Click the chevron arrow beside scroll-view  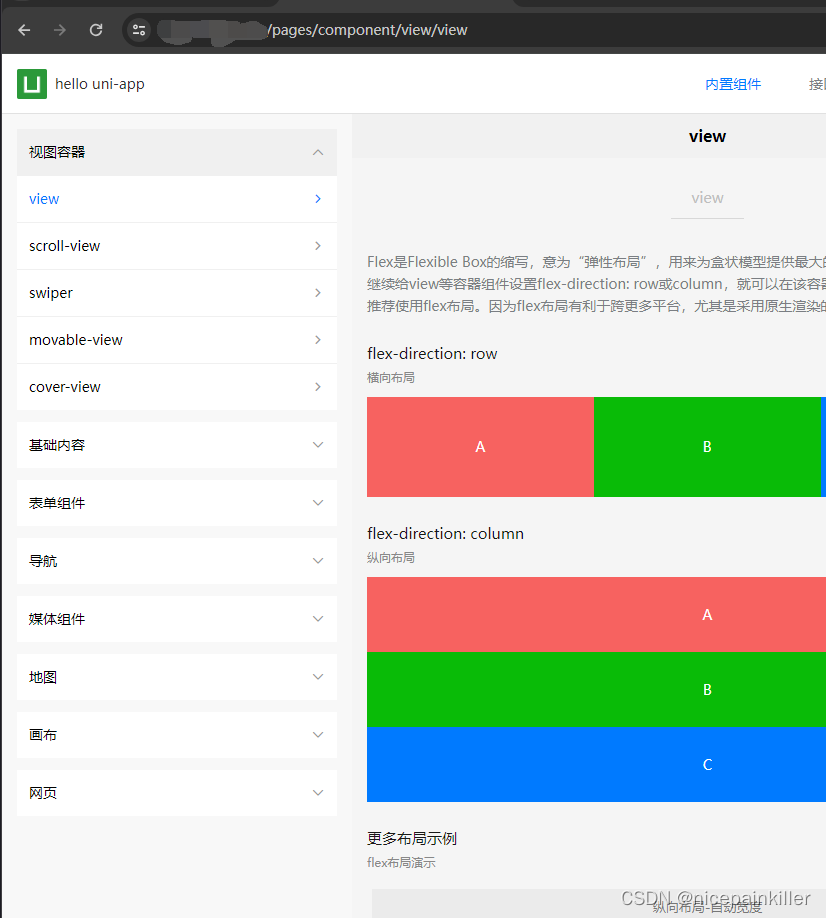pyautogui.click(x=318, y=246)
